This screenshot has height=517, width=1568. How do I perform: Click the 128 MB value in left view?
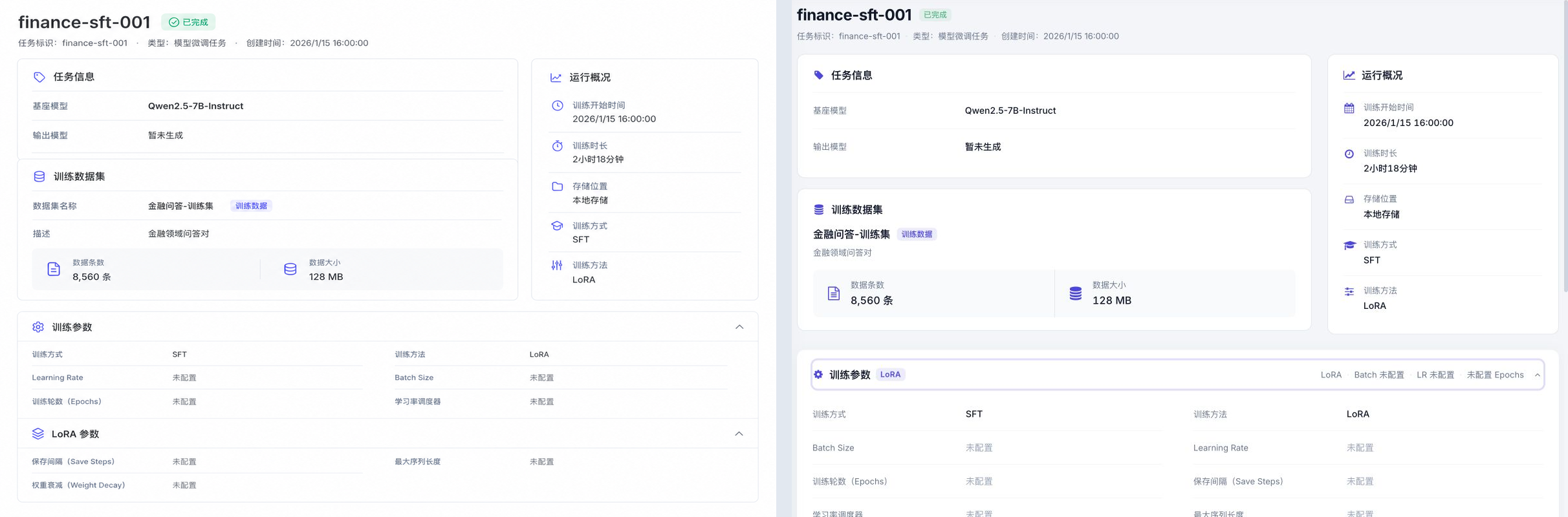click(326, 277)
